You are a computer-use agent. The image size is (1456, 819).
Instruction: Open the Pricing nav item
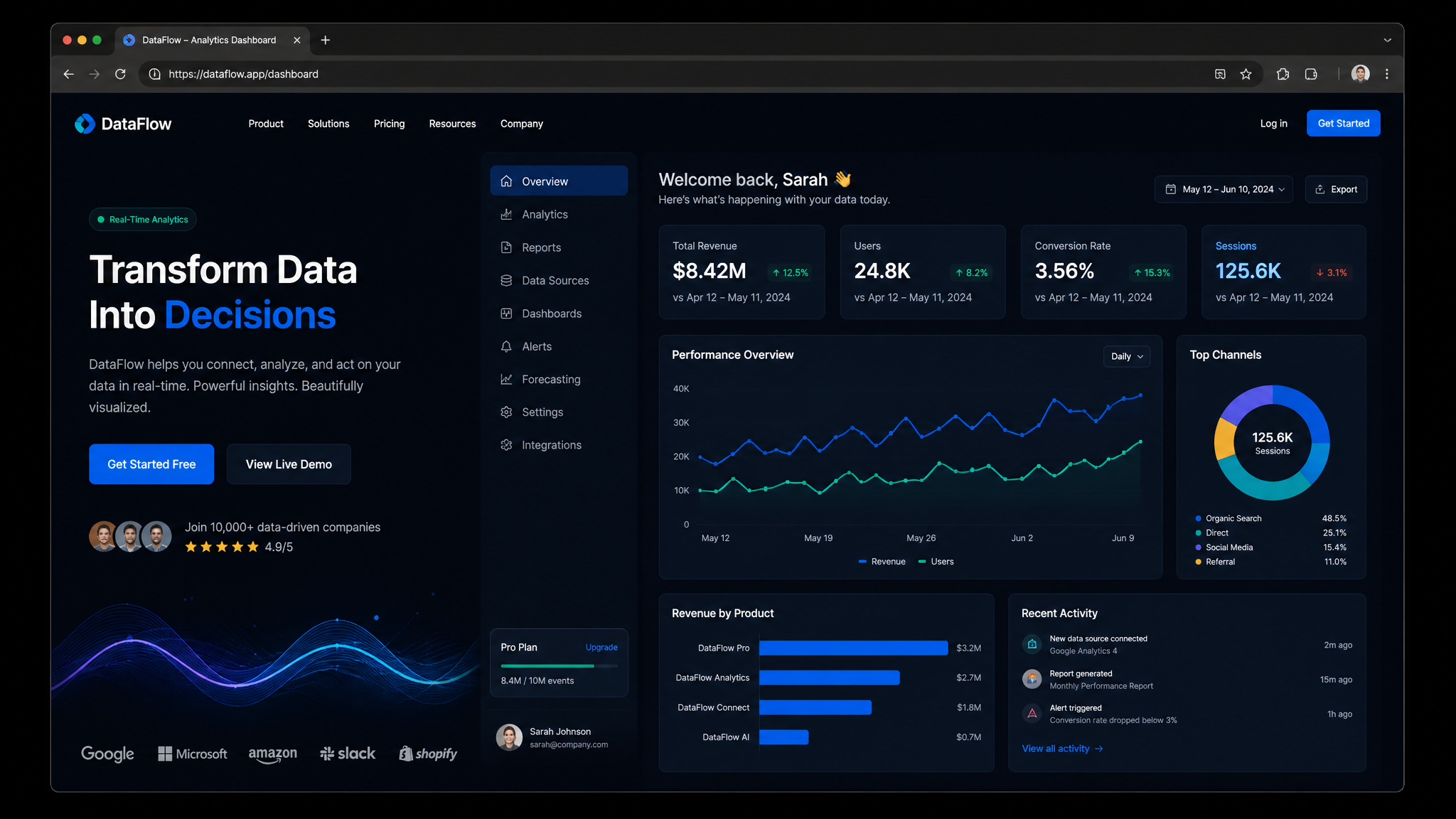[389, 124]
